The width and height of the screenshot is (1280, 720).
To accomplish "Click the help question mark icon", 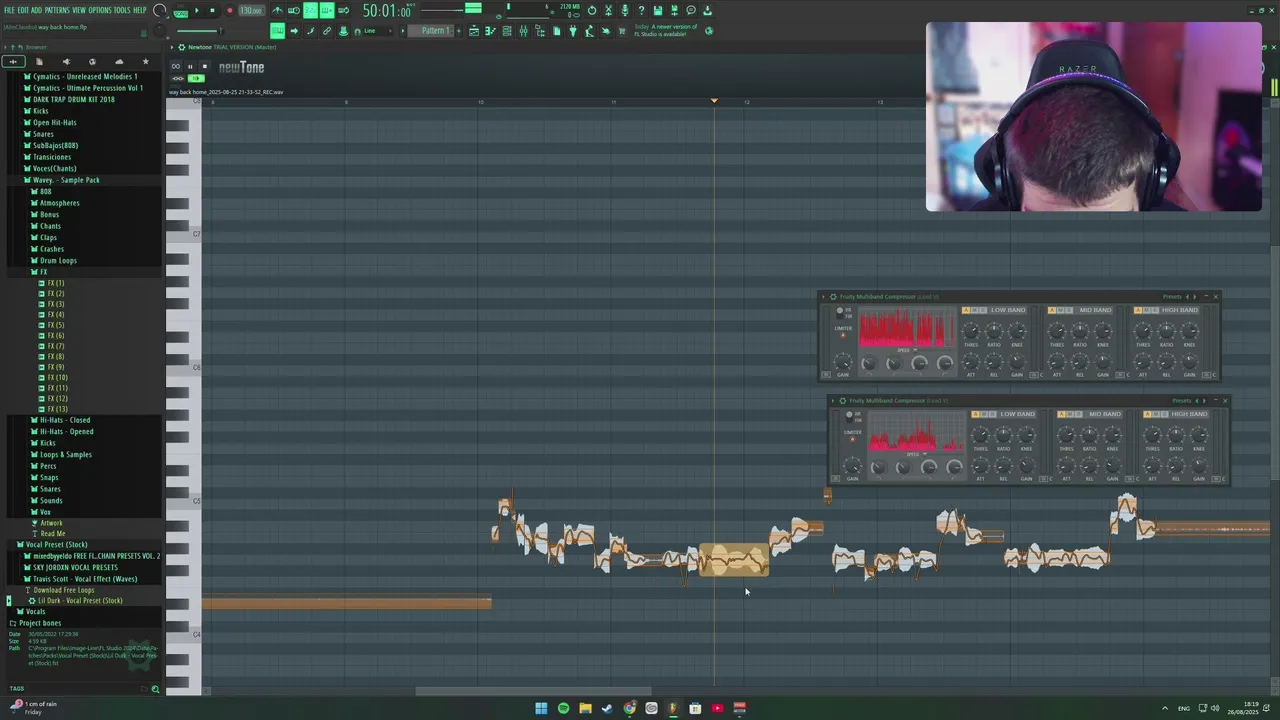I will [641, 10].
